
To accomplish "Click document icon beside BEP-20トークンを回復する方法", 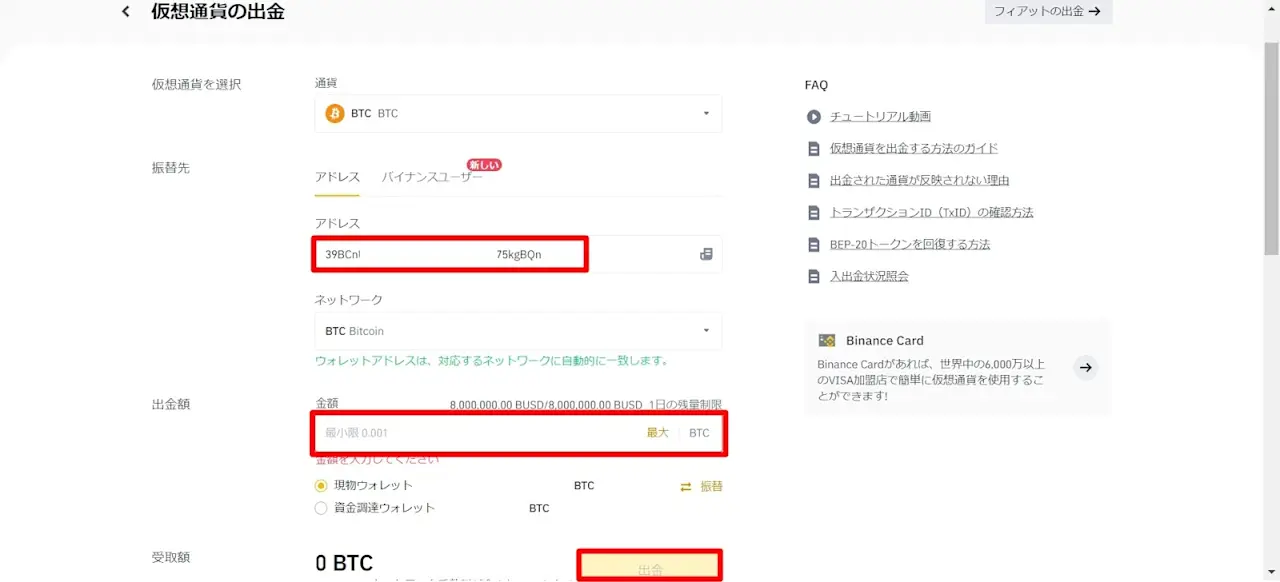I will 813,245.
